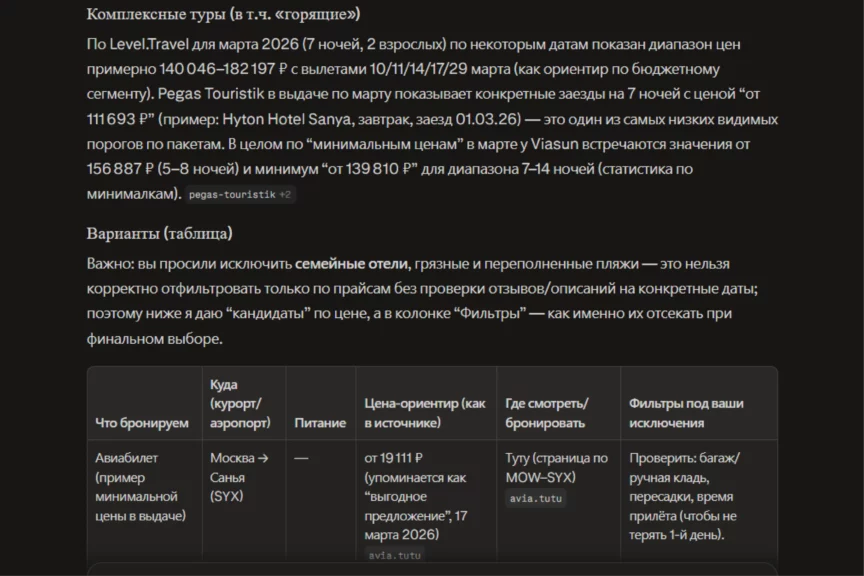
Task: Select the "Питание" column header
Action: 320,423
